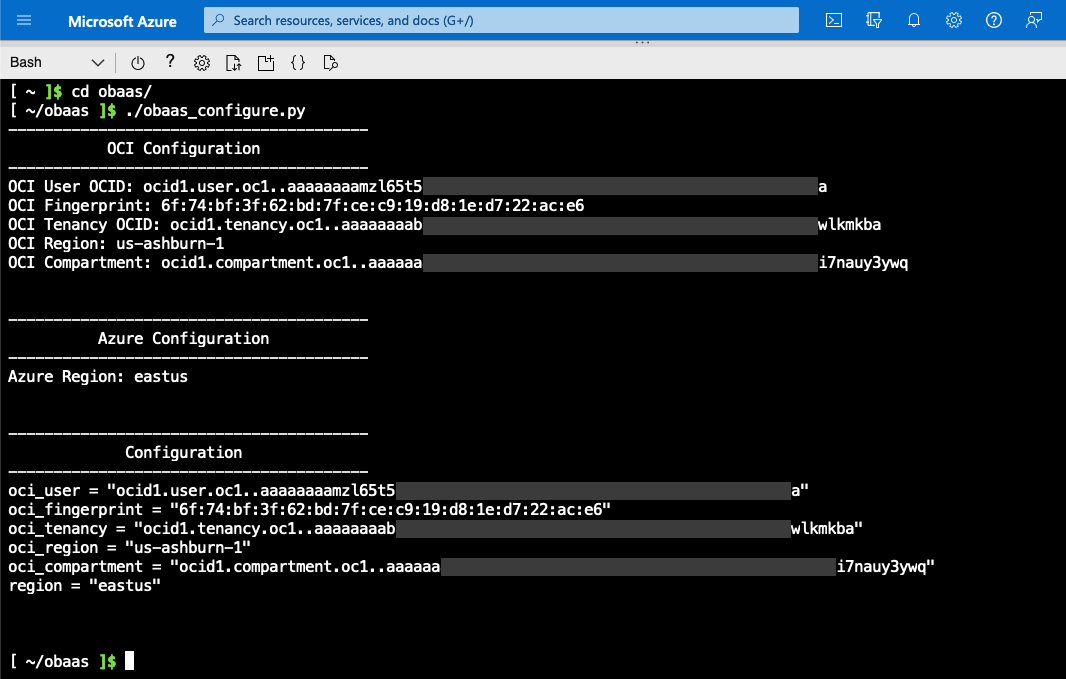Open the portal hamburger menu

[x=23, y=20]
